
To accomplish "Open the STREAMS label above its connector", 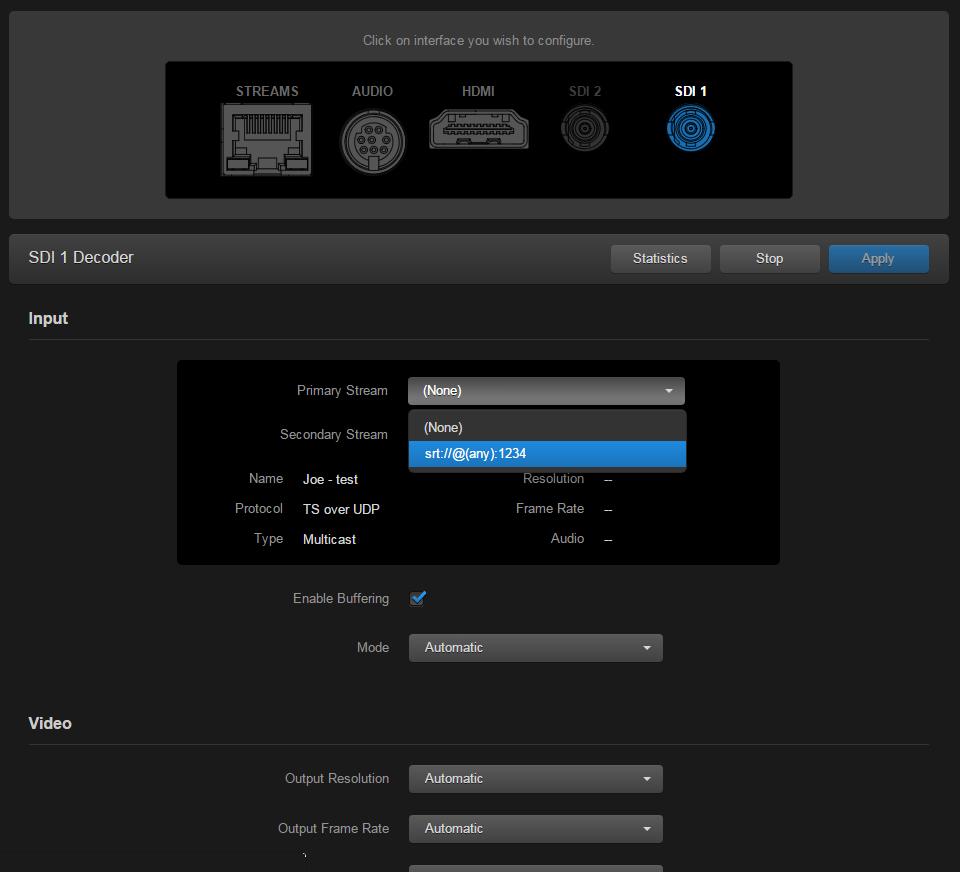I will (x=266, y=91).
